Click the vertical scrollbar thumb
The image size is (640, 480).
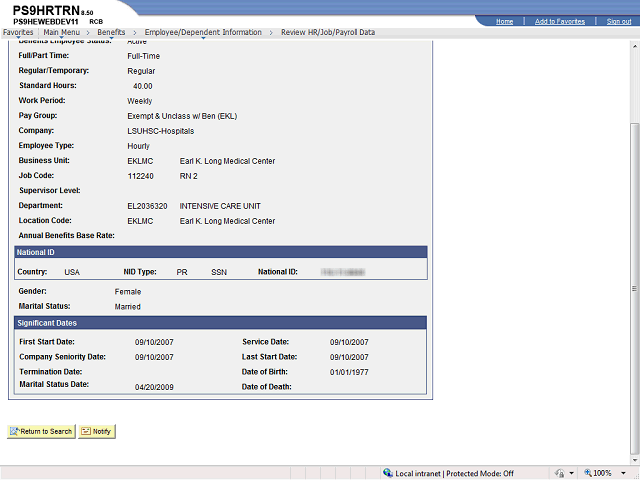pyautogui.click(x=635, y=288)
